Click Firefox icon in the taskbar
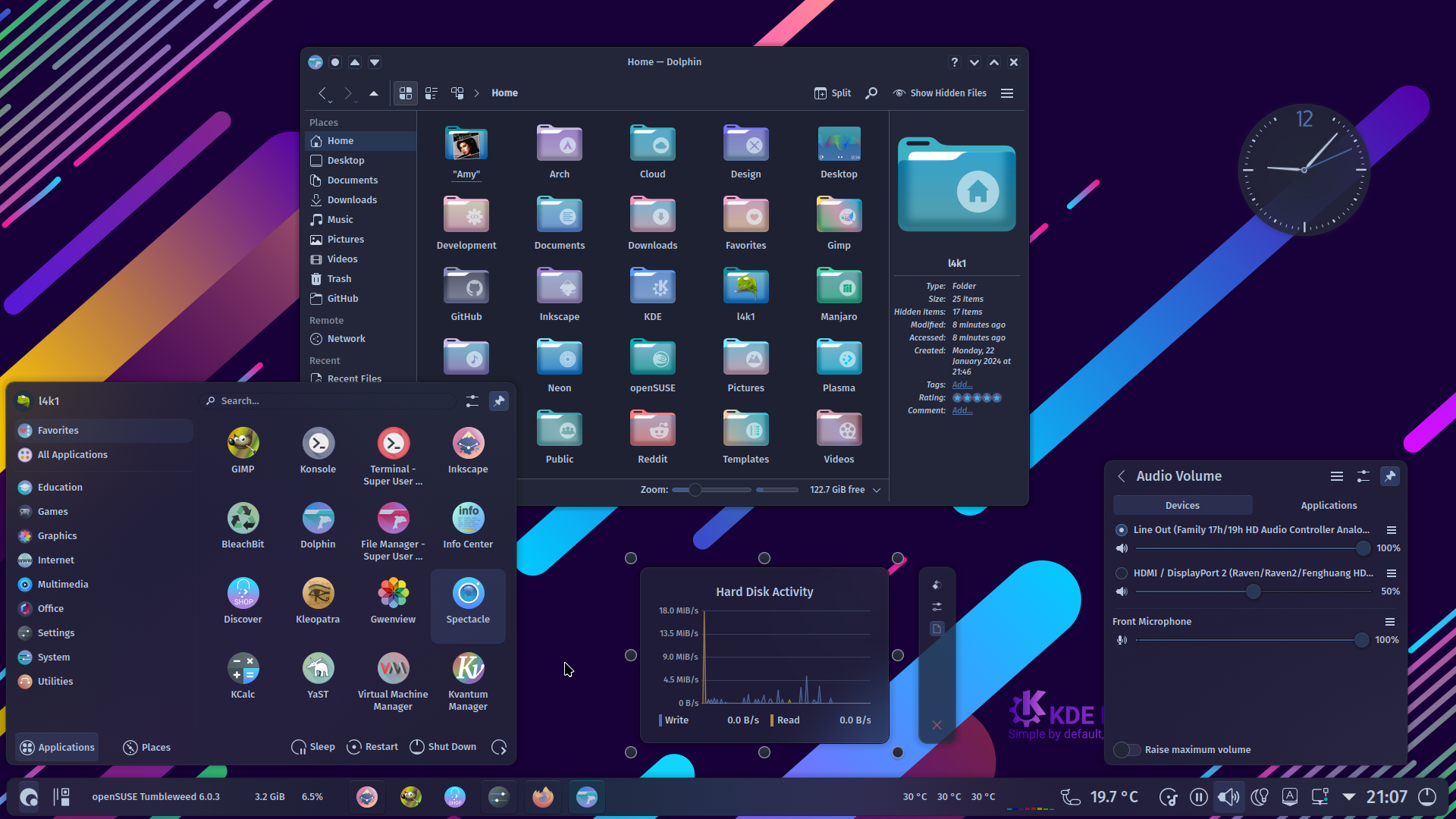This screenshot has width=1456, height=819. pos(543,797)
